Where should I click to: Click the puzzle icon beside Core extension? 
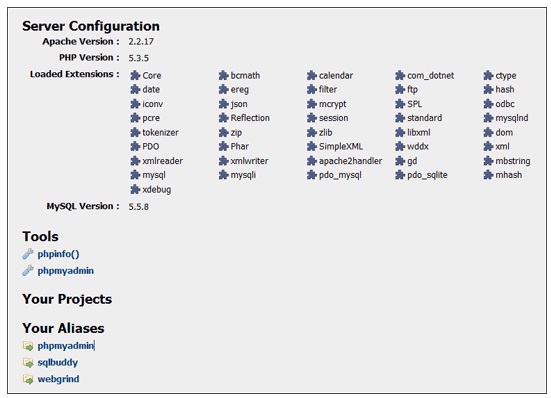click(135, 75)
